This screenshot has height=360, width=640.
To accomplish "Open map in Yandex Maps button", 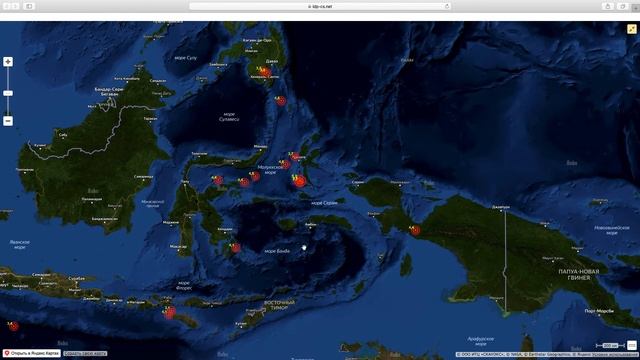I will pyautogui.click(x=32, y=353).
